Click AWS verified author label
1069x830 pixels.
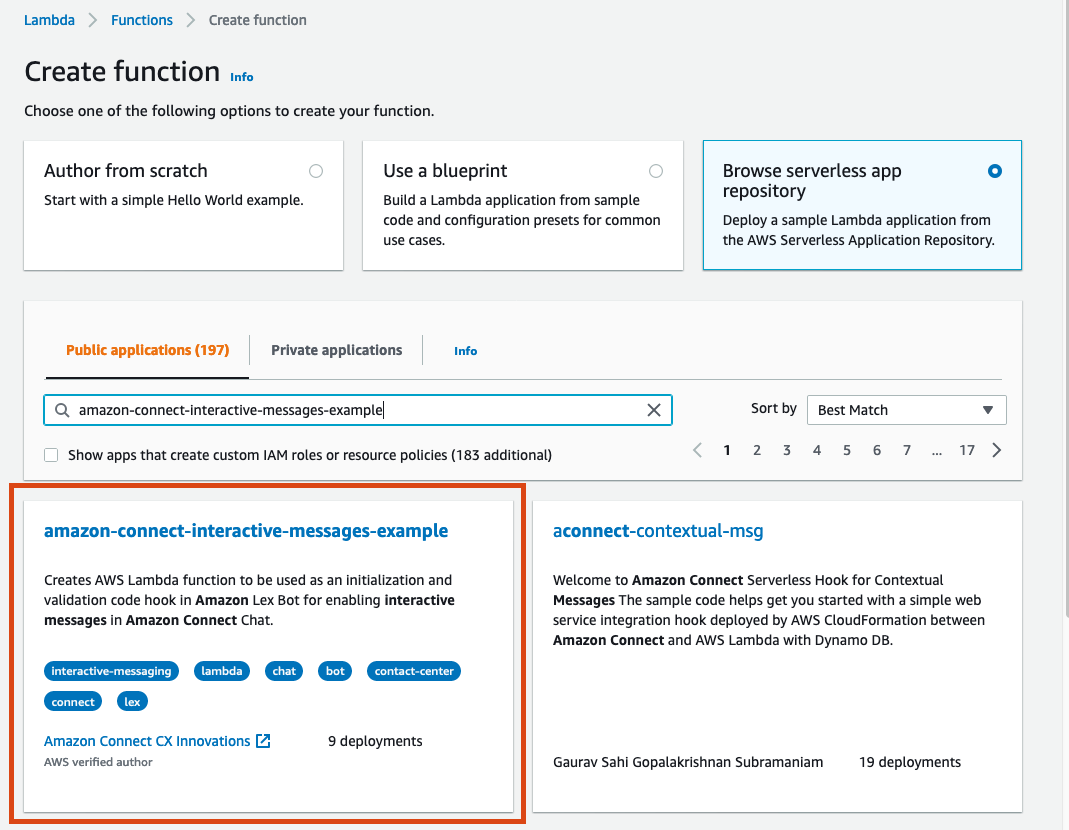(x=98, y=762)
